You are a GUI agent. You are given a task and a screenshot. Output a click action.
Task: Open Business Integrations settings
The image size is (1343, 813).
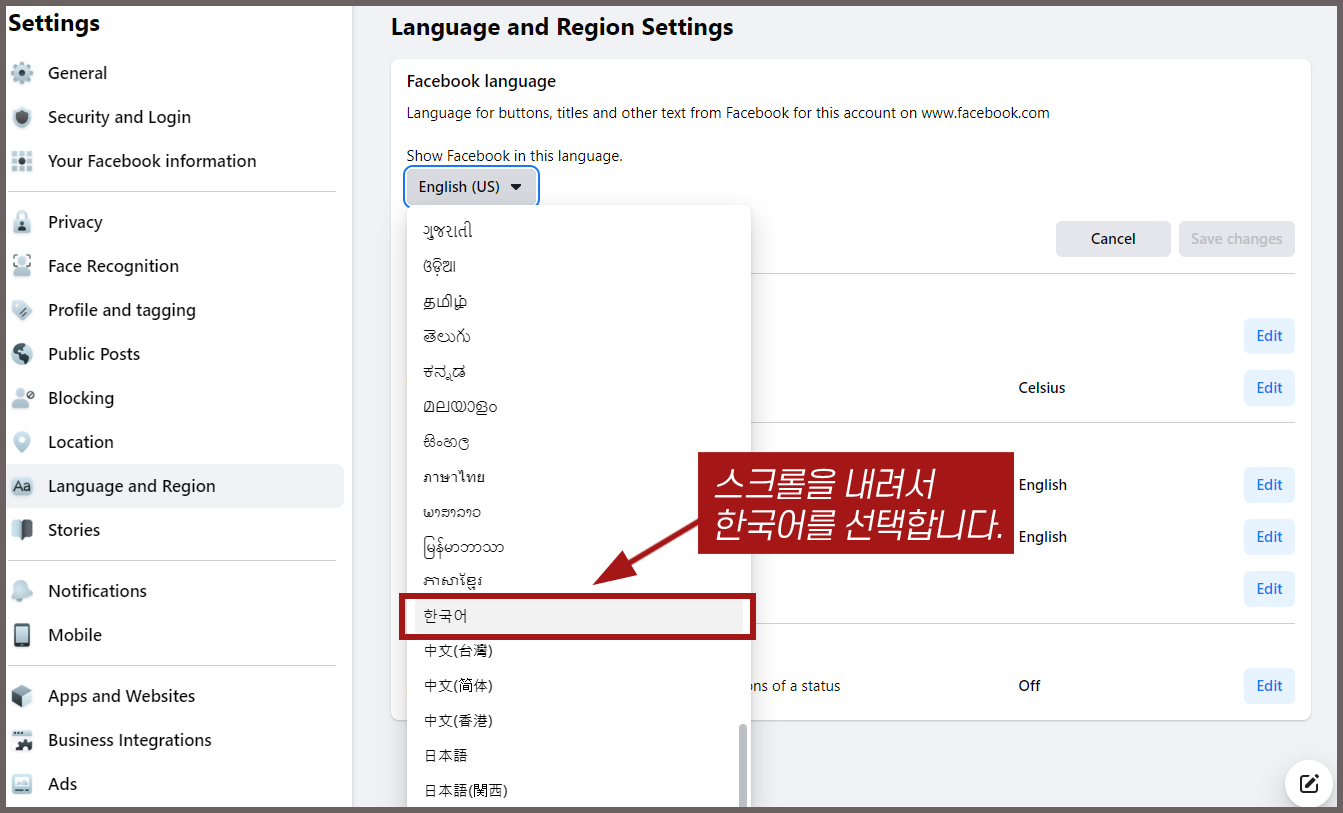(x=175, y=740)
